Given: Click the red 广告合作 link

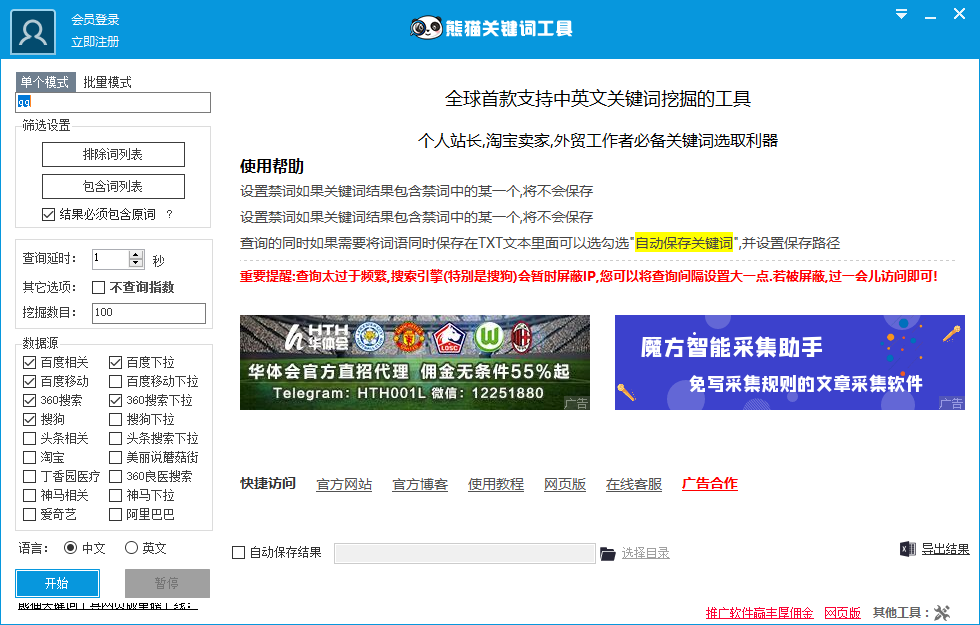Looking at the screenshot, I should click(x=709, y=484).
